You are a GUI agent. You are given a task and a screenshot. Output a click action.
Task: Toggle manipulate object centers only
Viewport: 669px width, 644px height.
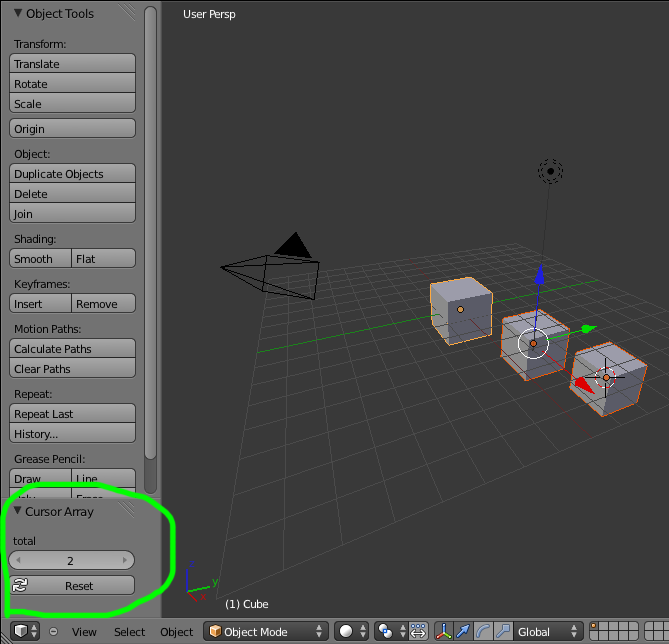[x=418, y=631]
